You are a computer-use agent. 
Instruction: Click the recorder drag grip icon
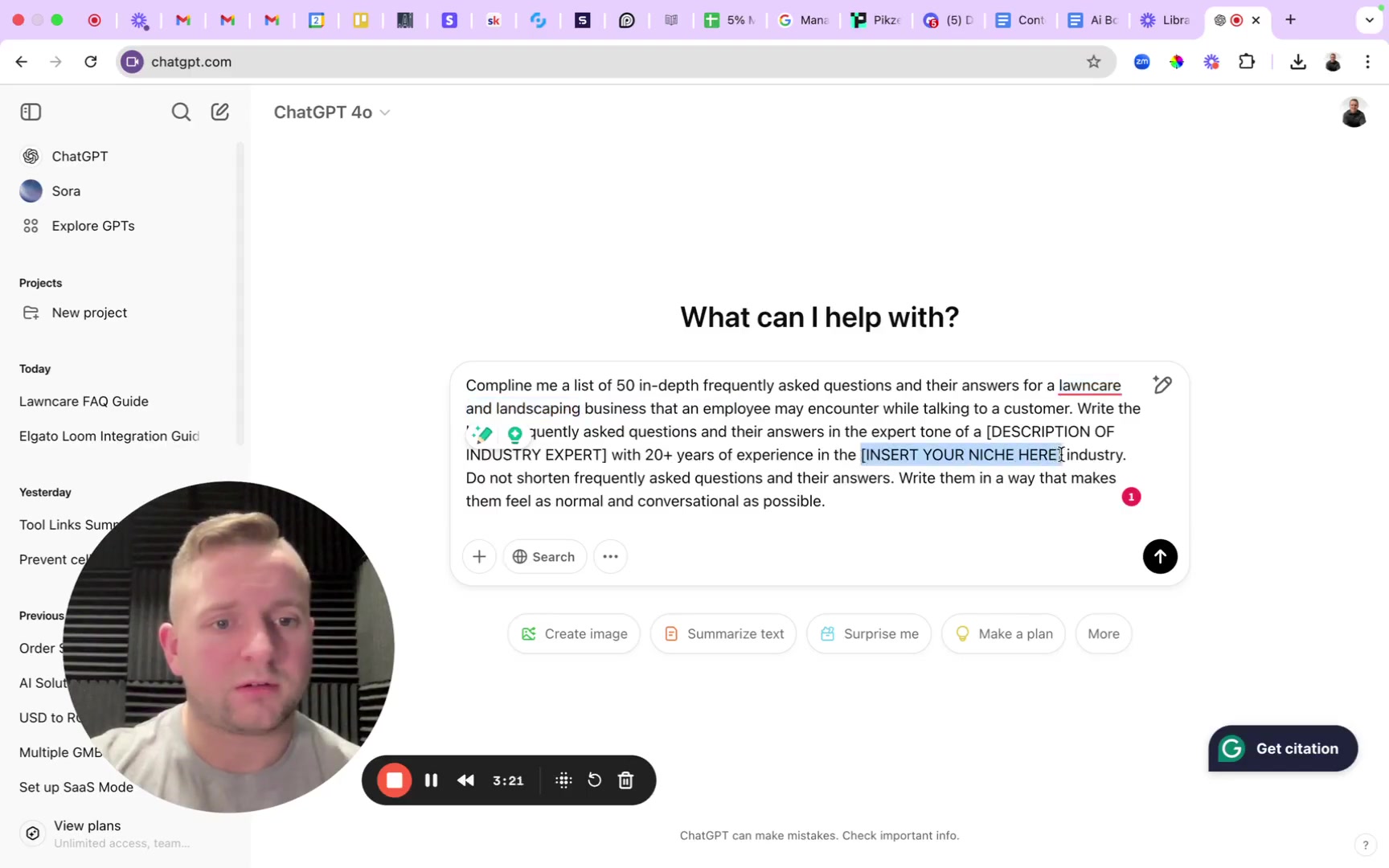(x=563, y=780)
